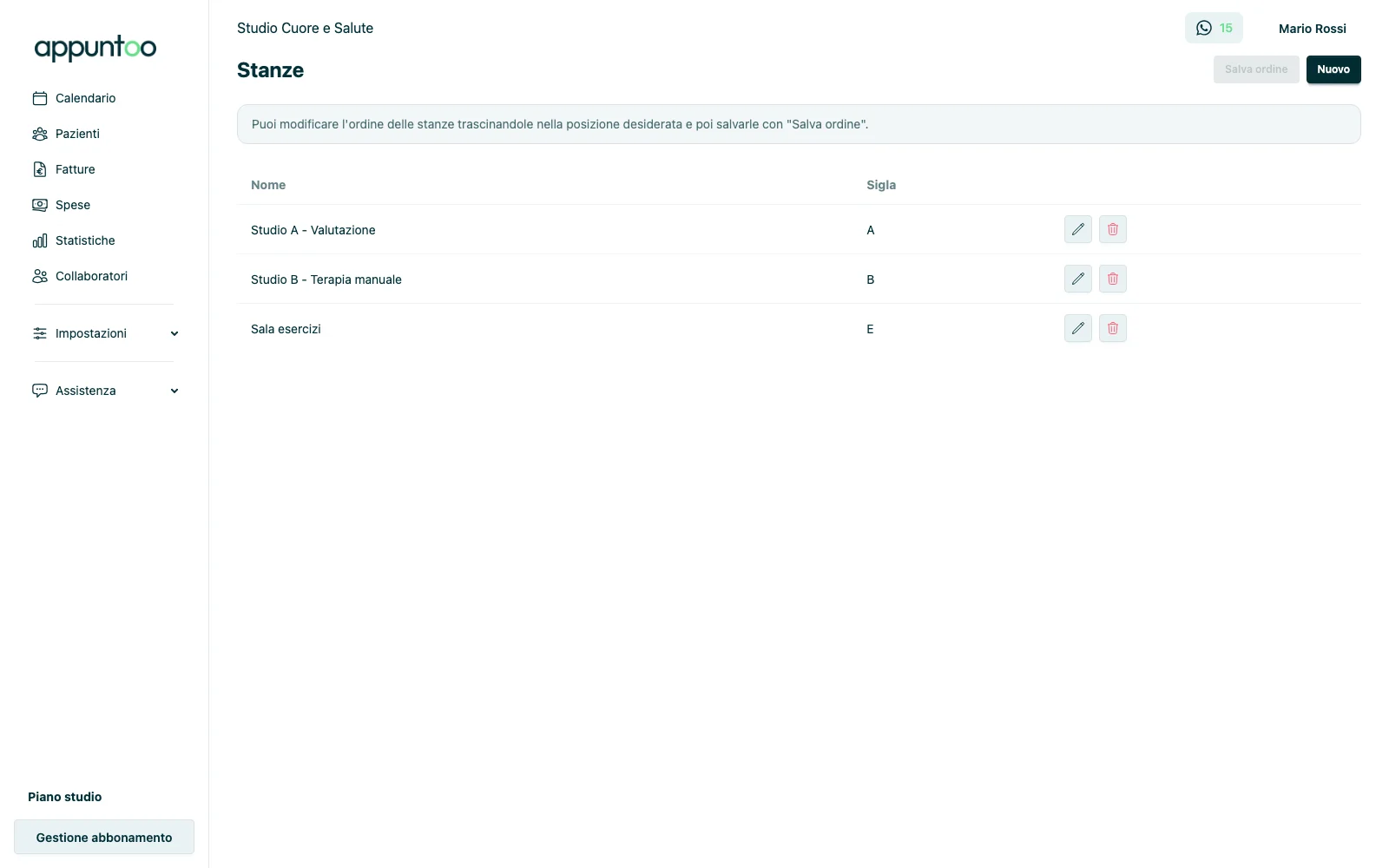
Task: Edit Studio A - Valutazione with pencil icon
Action: click(1078, 229)
